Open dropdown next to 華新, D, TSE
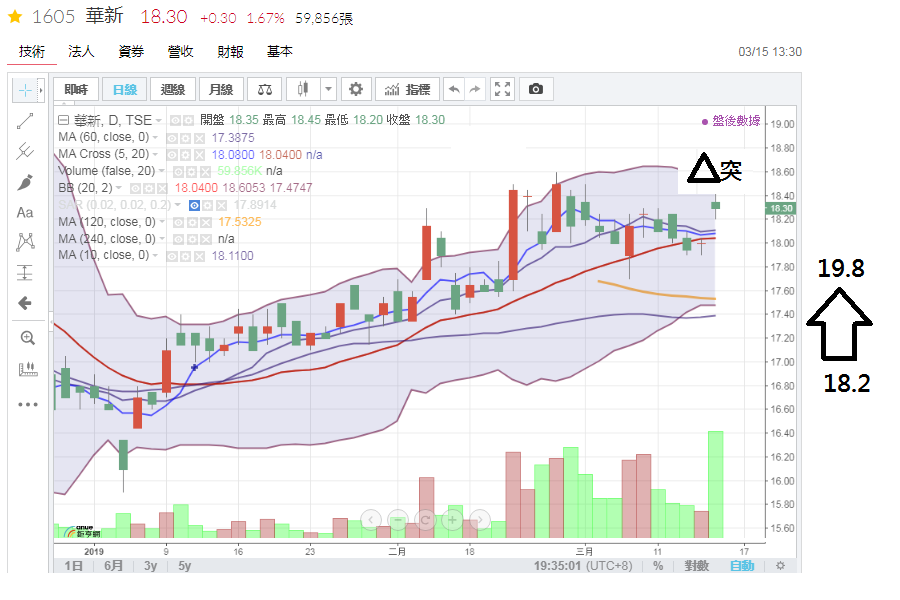The image size is (900, 600). click(x=158, y=121)
